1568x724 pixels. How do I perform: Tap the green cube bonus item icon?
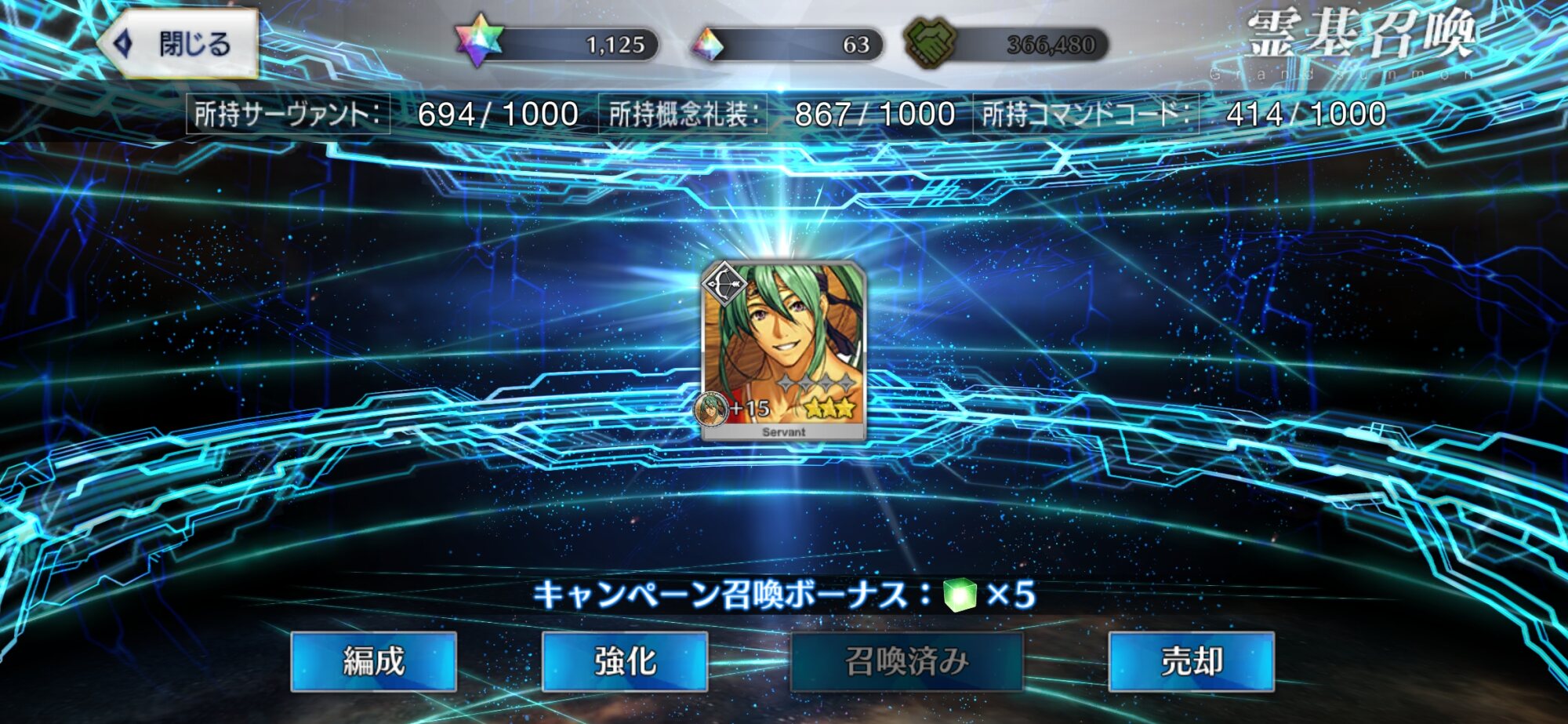tap(960, 595)
